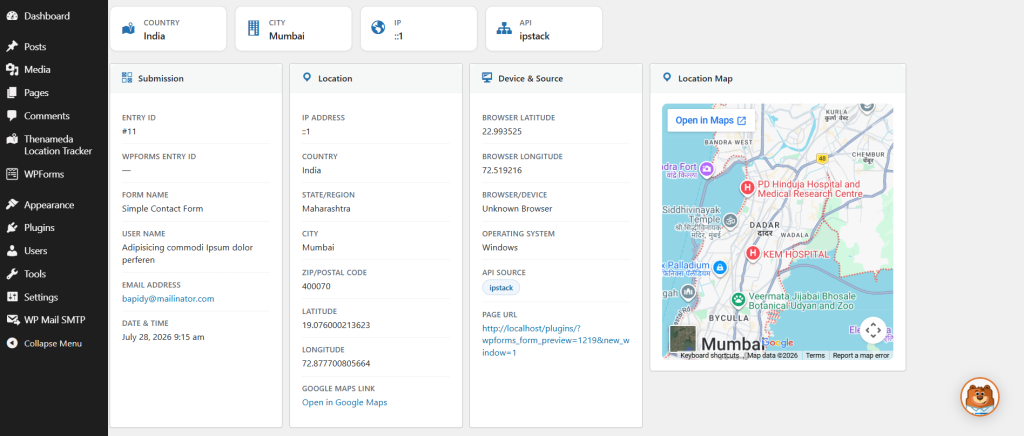Viewport: 1024px width, 436px height.
Task: Click Collapse Menu label
Action: [x=53, y=343]
